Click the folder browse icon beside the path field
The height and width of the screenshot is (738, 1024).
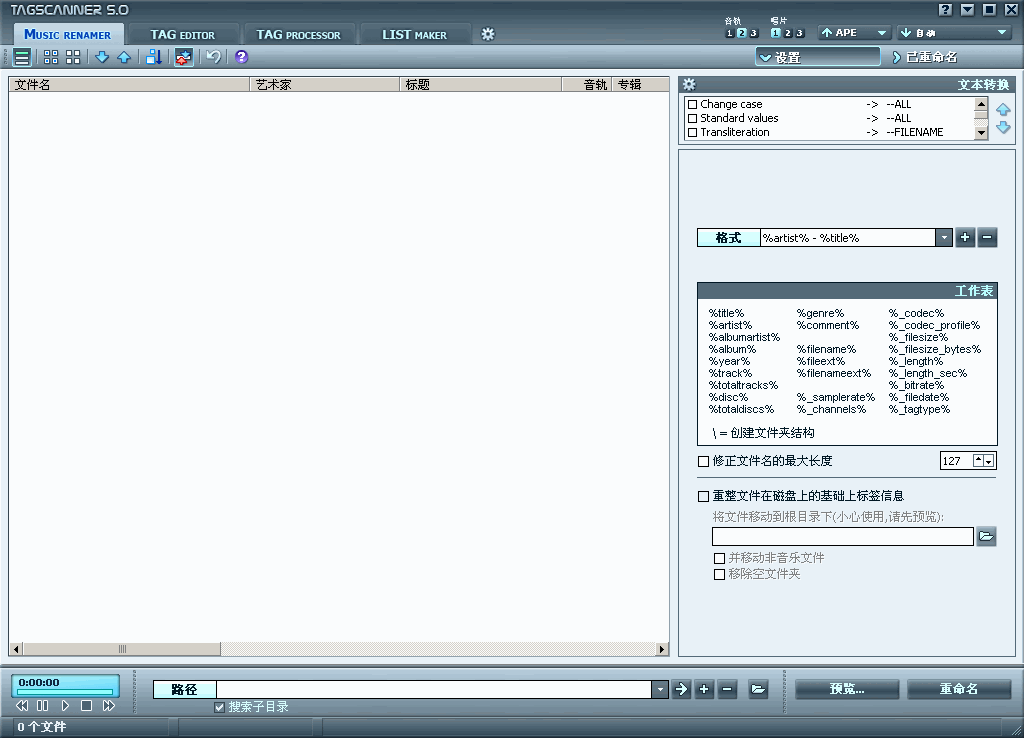[x=758, y=689]
